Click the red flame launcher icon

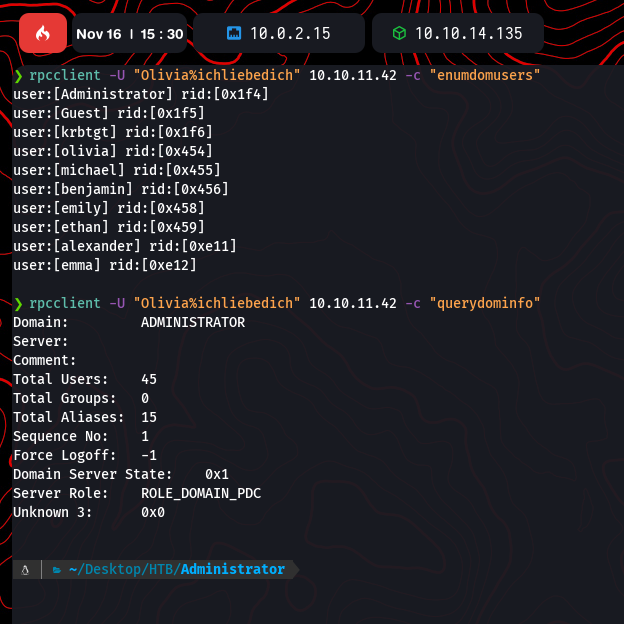tap(43, 33)
